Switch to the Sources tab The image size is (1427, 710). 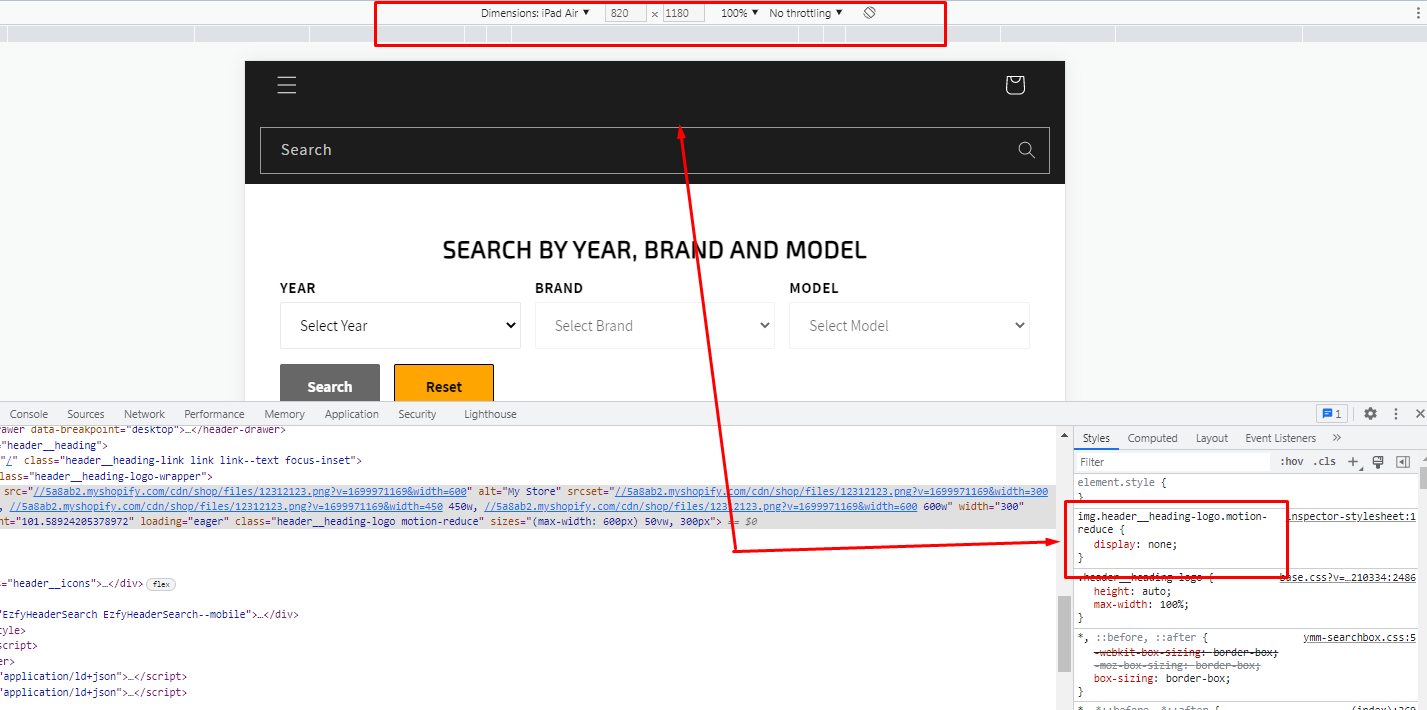(x=86, y=414)
